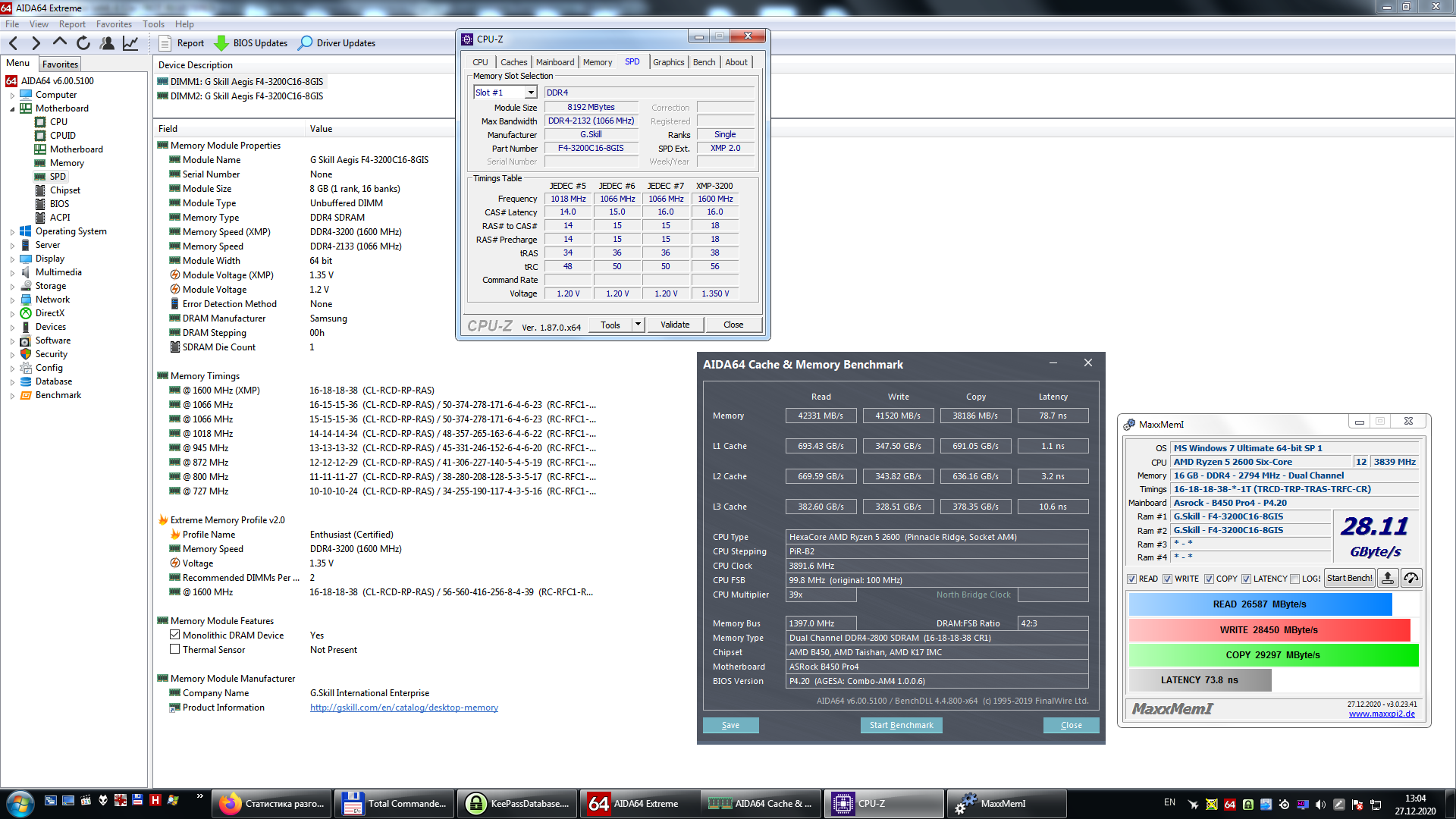1456x819 pixels.
Task: Uncheck the READ checkbox in MaxxMemI
Action: click(x=1132, y=579)
